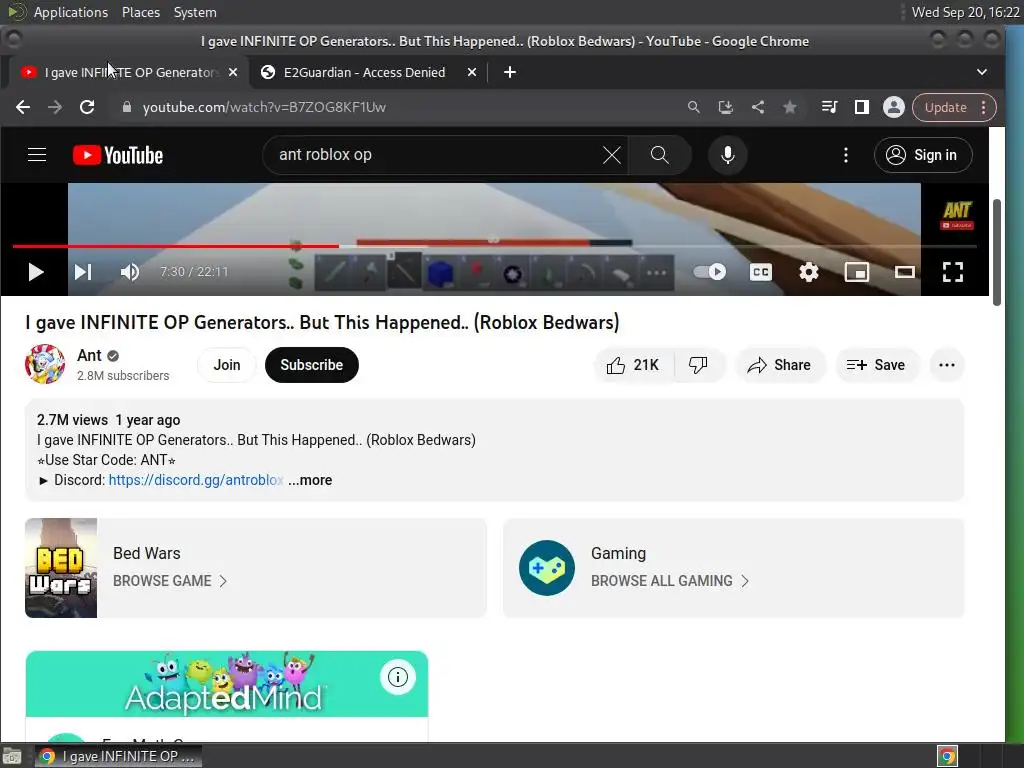Enter full screen mode
Viewport: 1024px width, 768px height.
pos(953,272)
